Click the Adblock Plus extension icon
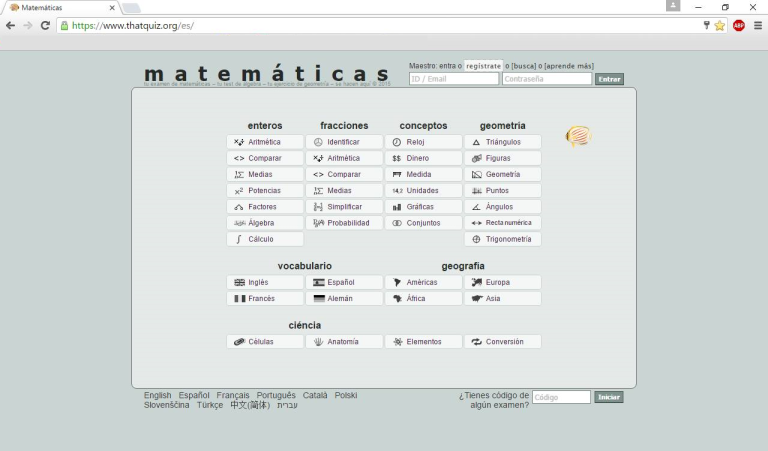The width and height of the screenshot is (768, 451). (x=739, y=25)
